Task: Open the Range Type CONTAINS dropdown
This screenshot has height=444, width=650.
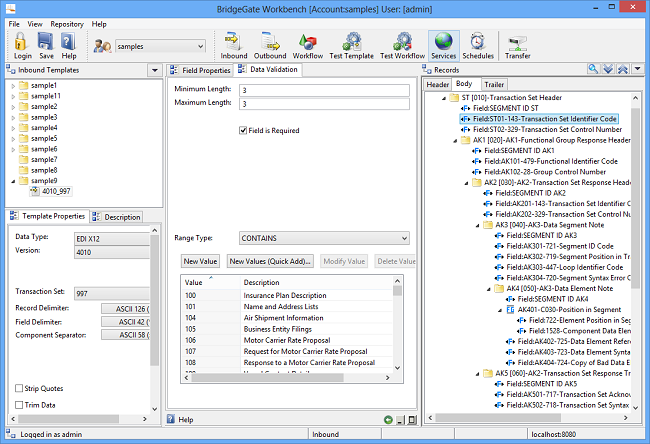Action: tap(323, 239)
